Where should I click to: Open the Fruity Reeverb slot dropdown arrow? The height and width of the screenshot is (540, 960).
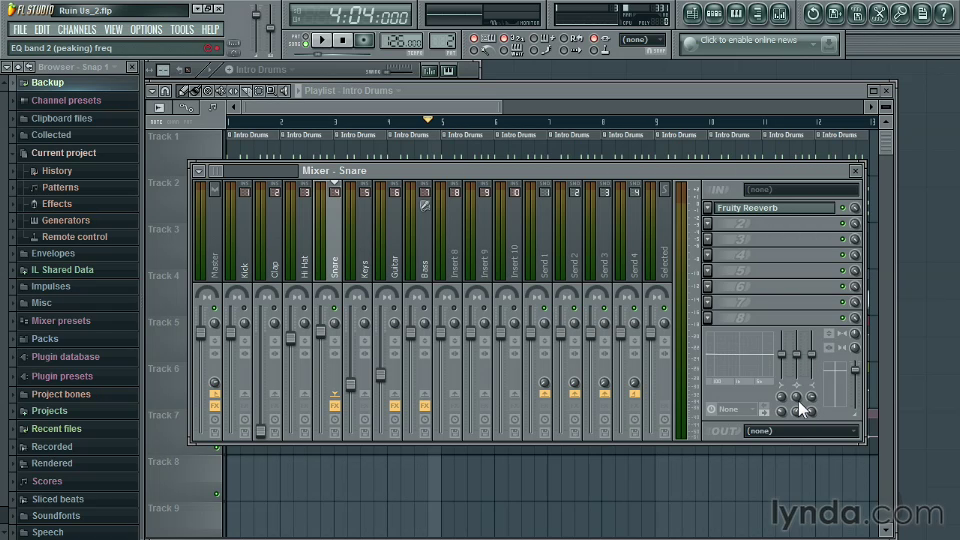tap(708, 208)
